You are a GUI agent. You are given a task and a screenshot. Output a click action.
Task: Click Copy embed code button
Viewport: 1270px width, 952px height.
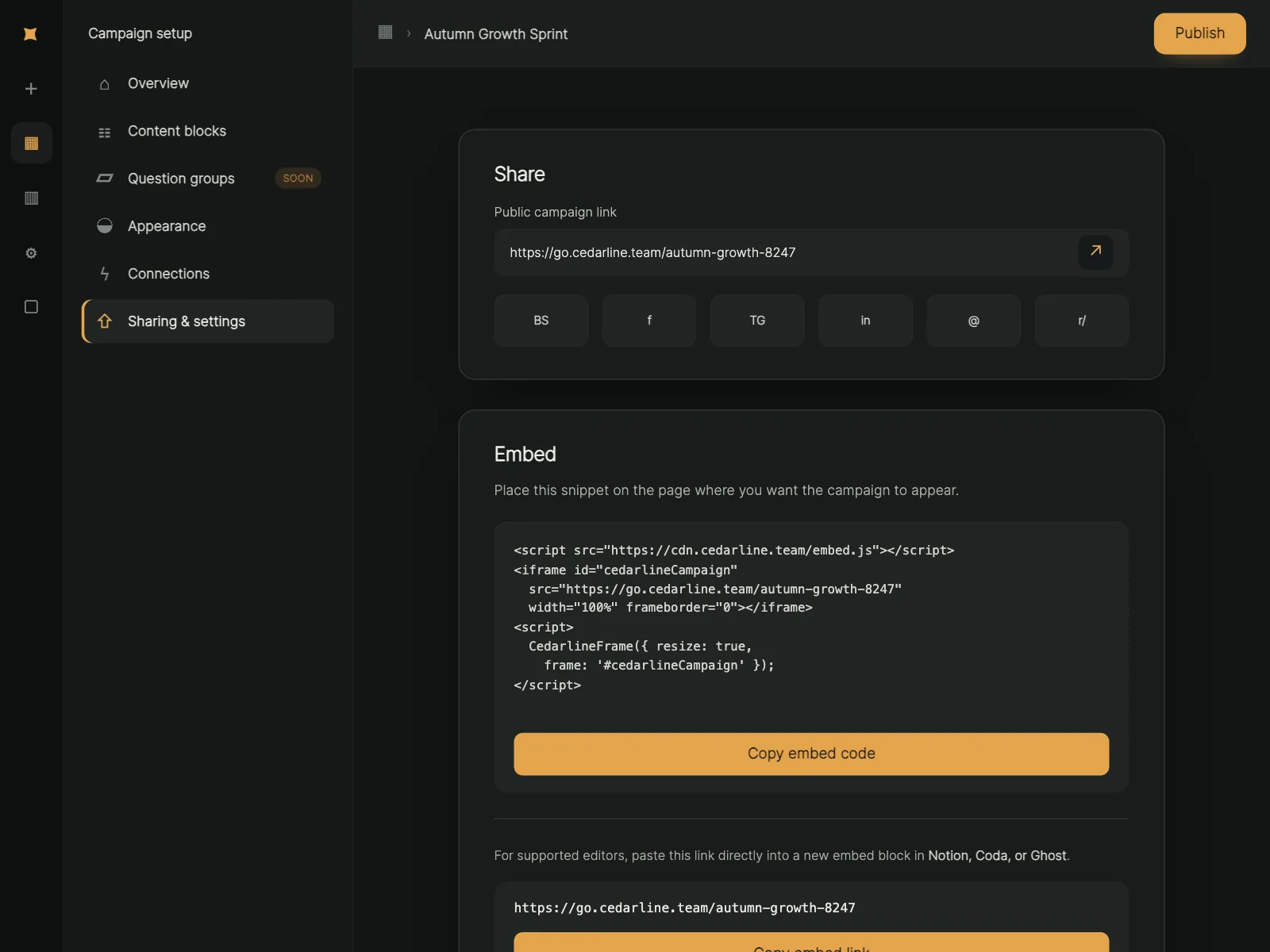811,754
